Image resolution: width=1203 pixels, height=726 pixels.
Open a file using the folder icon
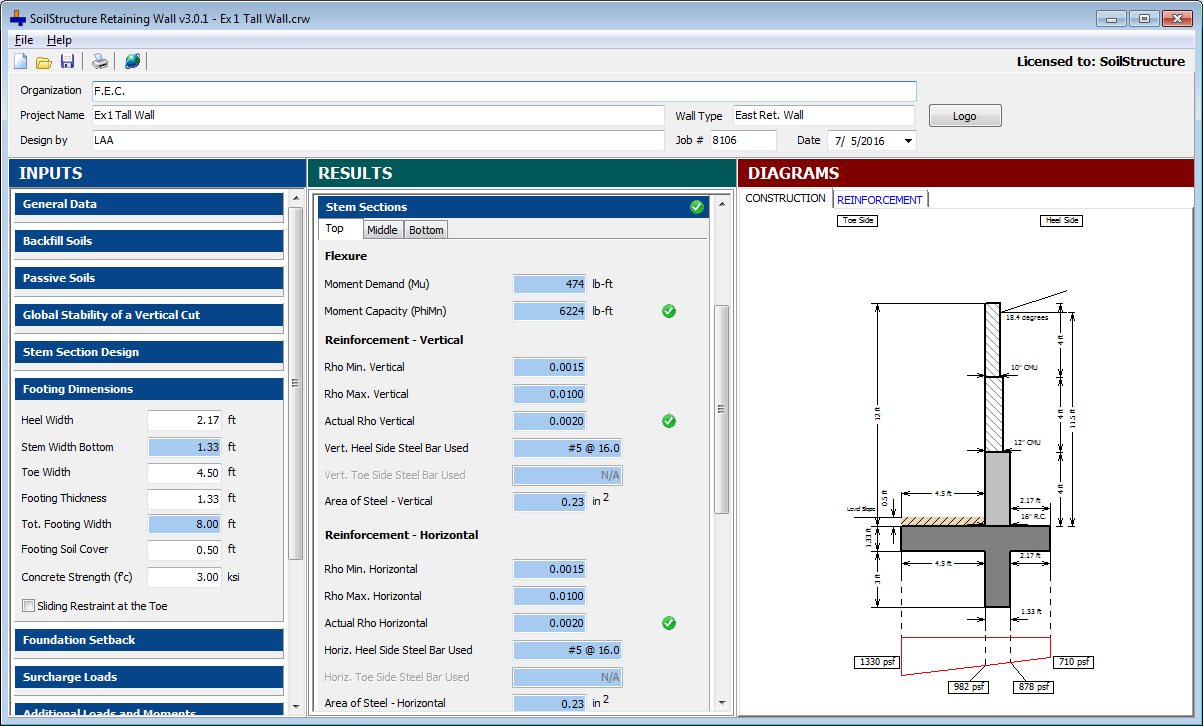(43, 61)
